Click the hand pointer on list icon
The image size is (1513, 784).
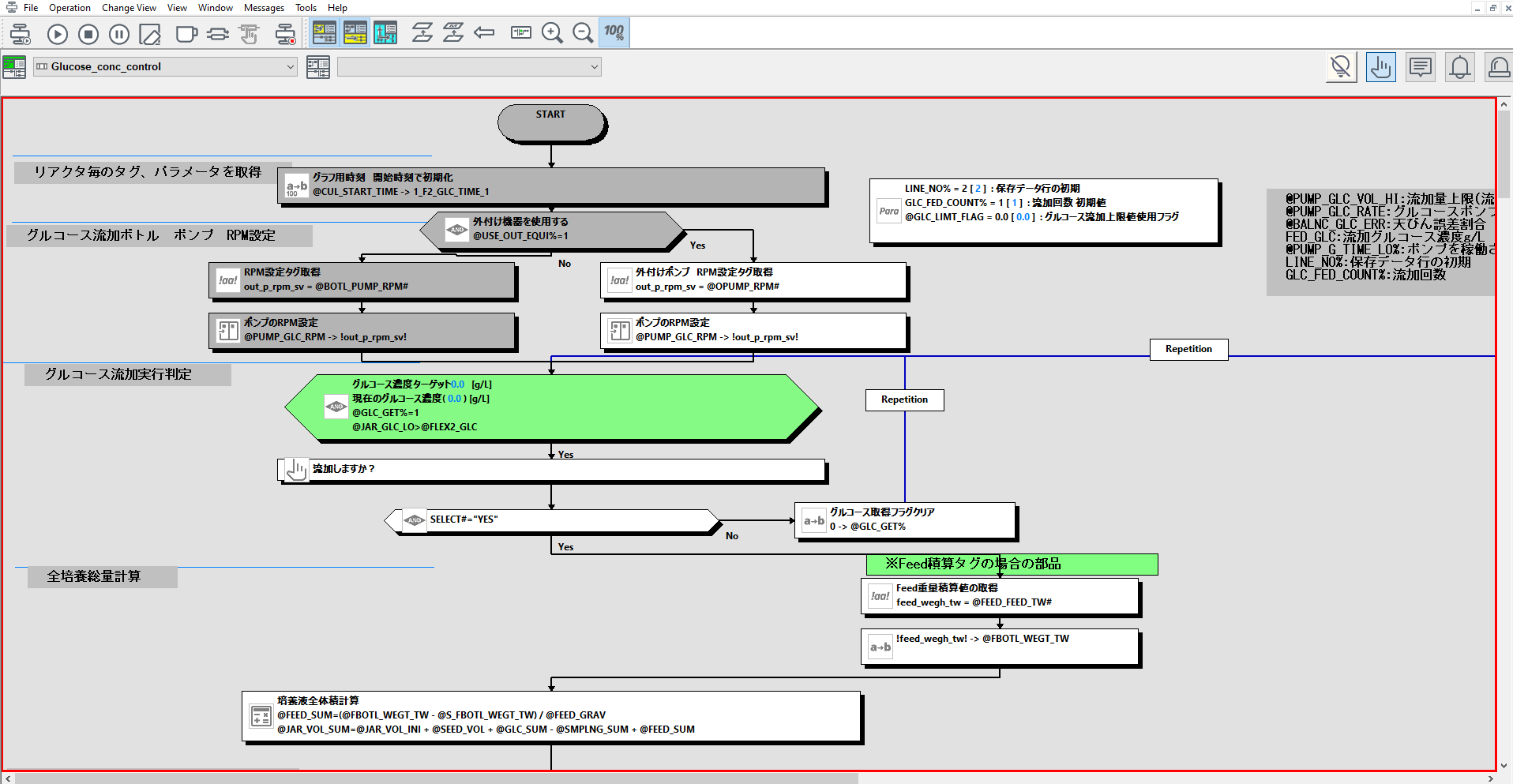249,34
